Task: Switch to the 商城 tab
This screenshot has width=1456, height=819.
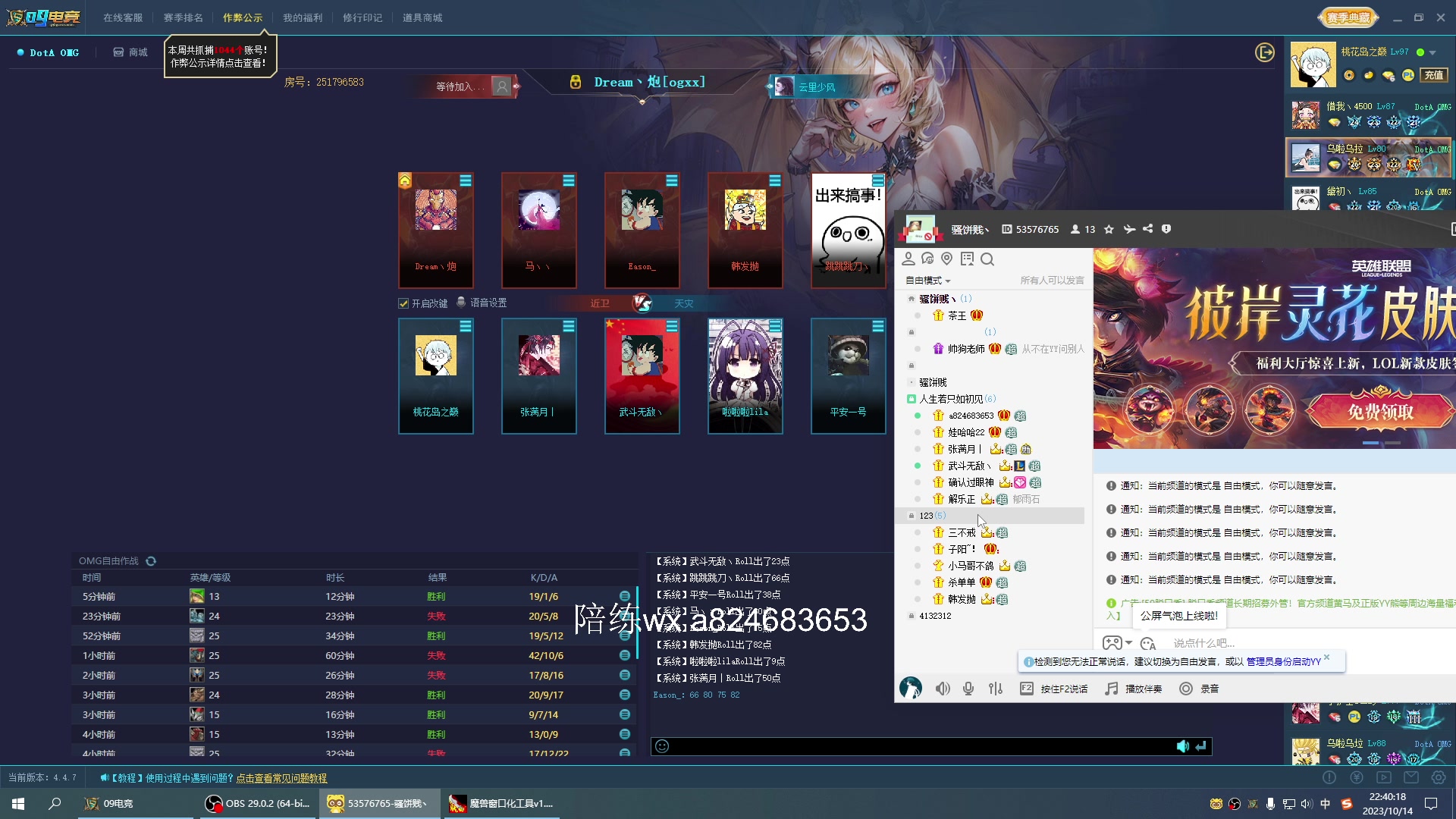Action: point(130,52)
